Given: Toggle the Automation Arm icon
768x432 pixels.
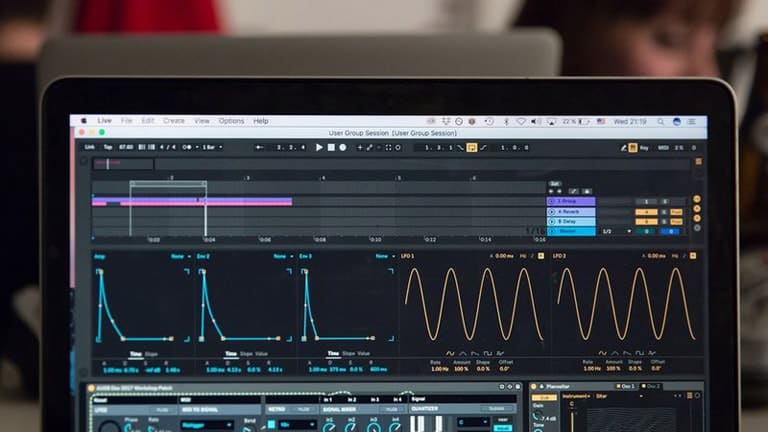Looking at the screenshot, I should click(370, 147).
